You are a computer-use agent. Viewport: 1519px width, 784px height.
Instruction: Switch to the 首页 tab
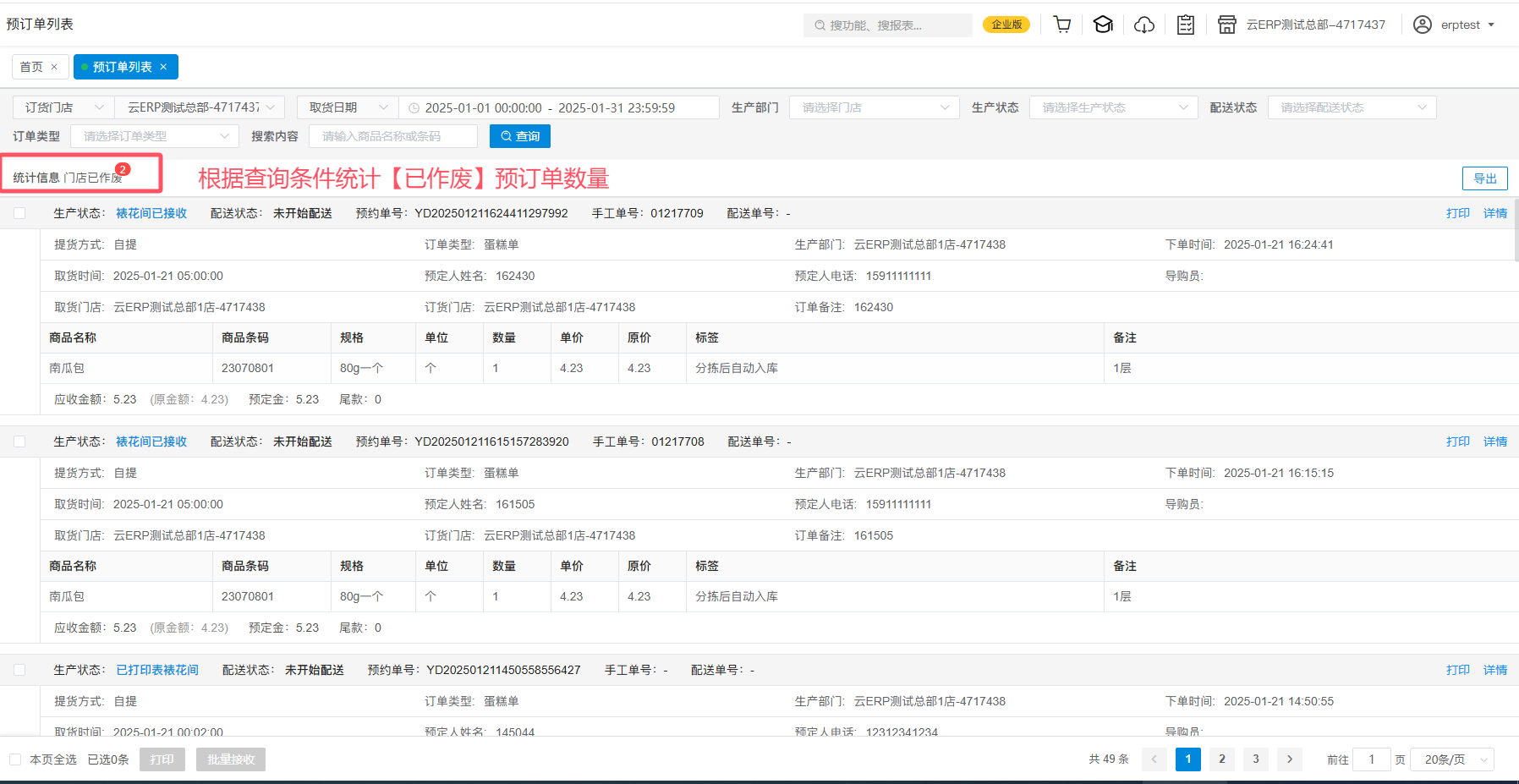[31, 67]
